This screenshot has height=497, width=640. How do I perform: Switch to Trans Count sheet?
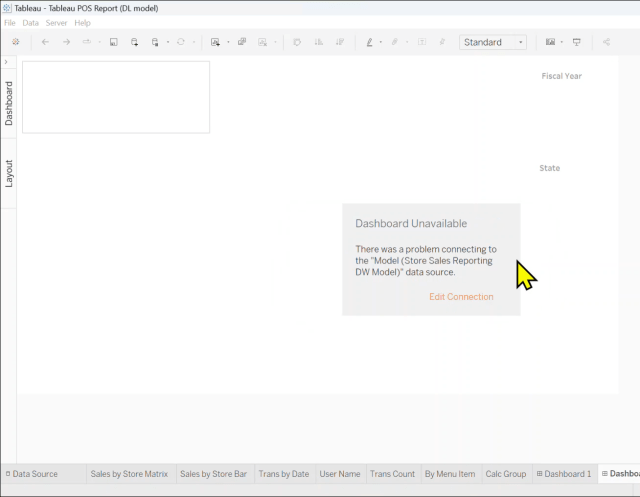392,474
